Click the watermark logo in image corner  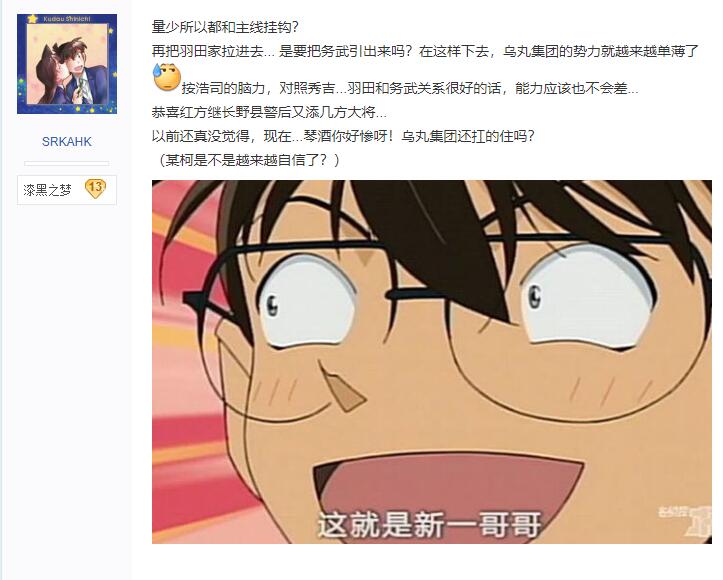(684, 521)
